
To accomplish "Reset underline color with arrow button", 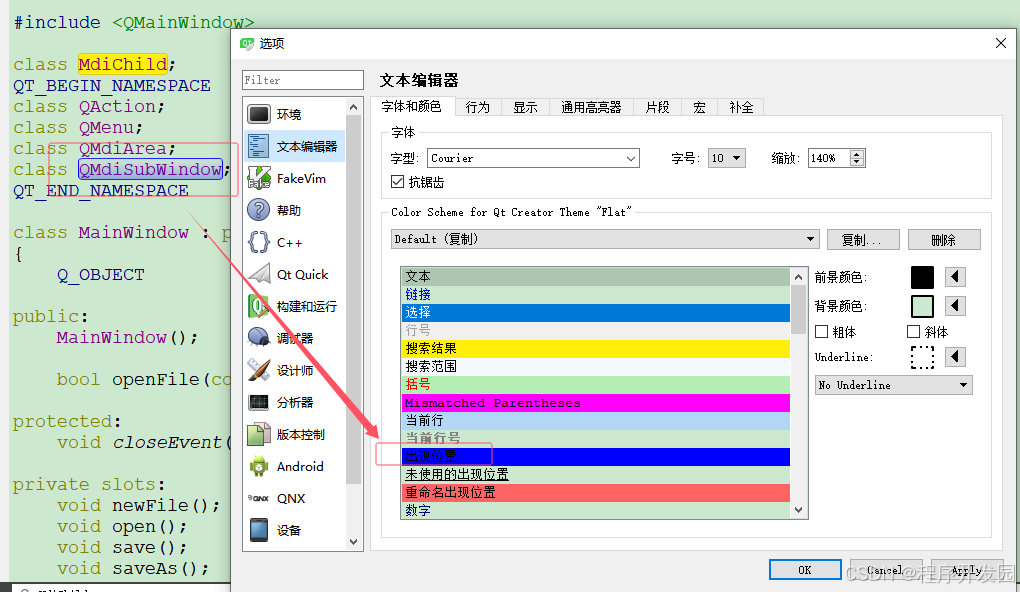I will (955, 357).
